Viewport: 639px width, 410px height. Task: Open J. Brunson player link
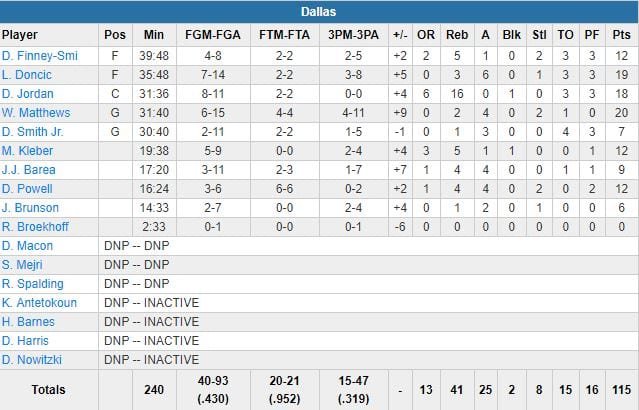coord(30,208)
